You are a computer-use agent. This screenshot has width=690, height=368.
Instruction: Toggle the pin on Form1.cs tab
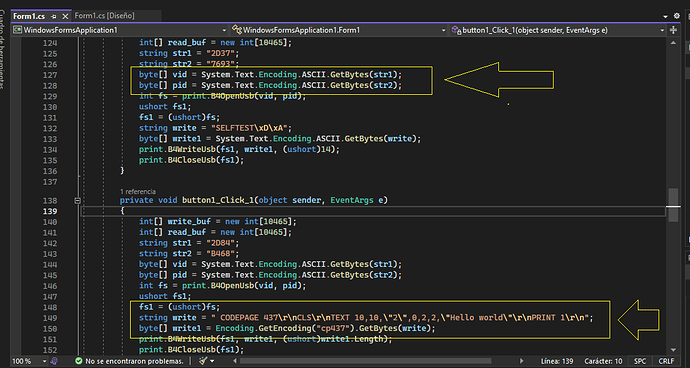point(54,16)
